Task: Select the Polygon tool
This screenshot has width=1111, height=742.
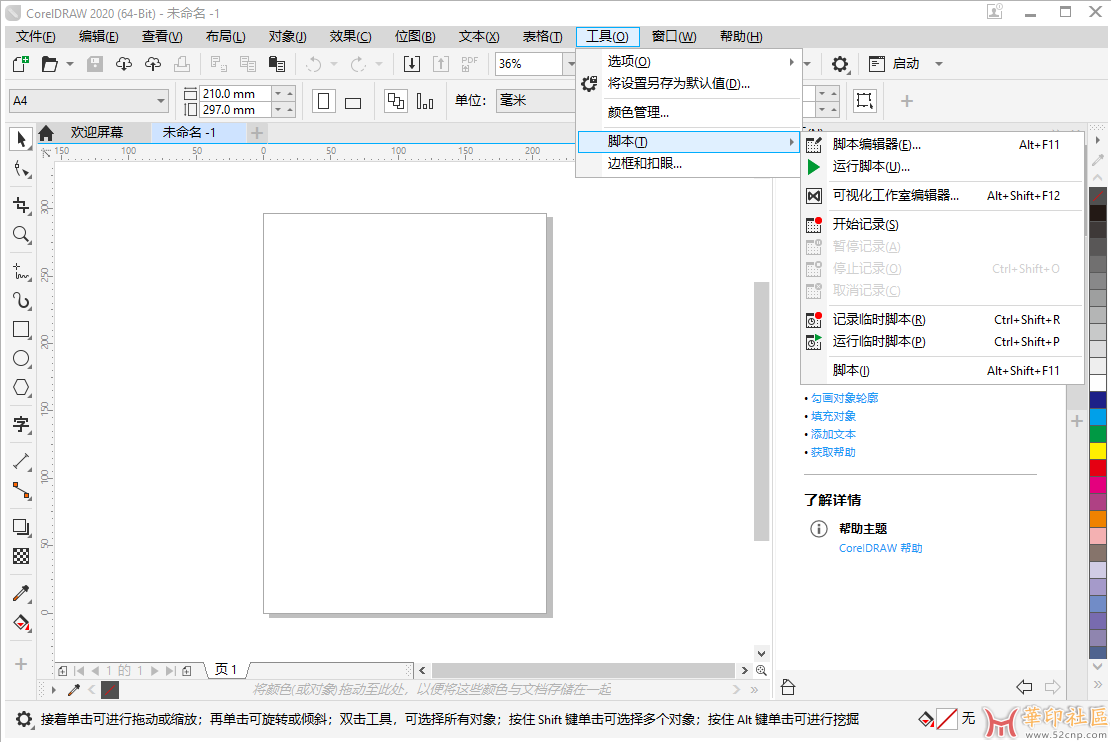Action: [x=21, y=388]
